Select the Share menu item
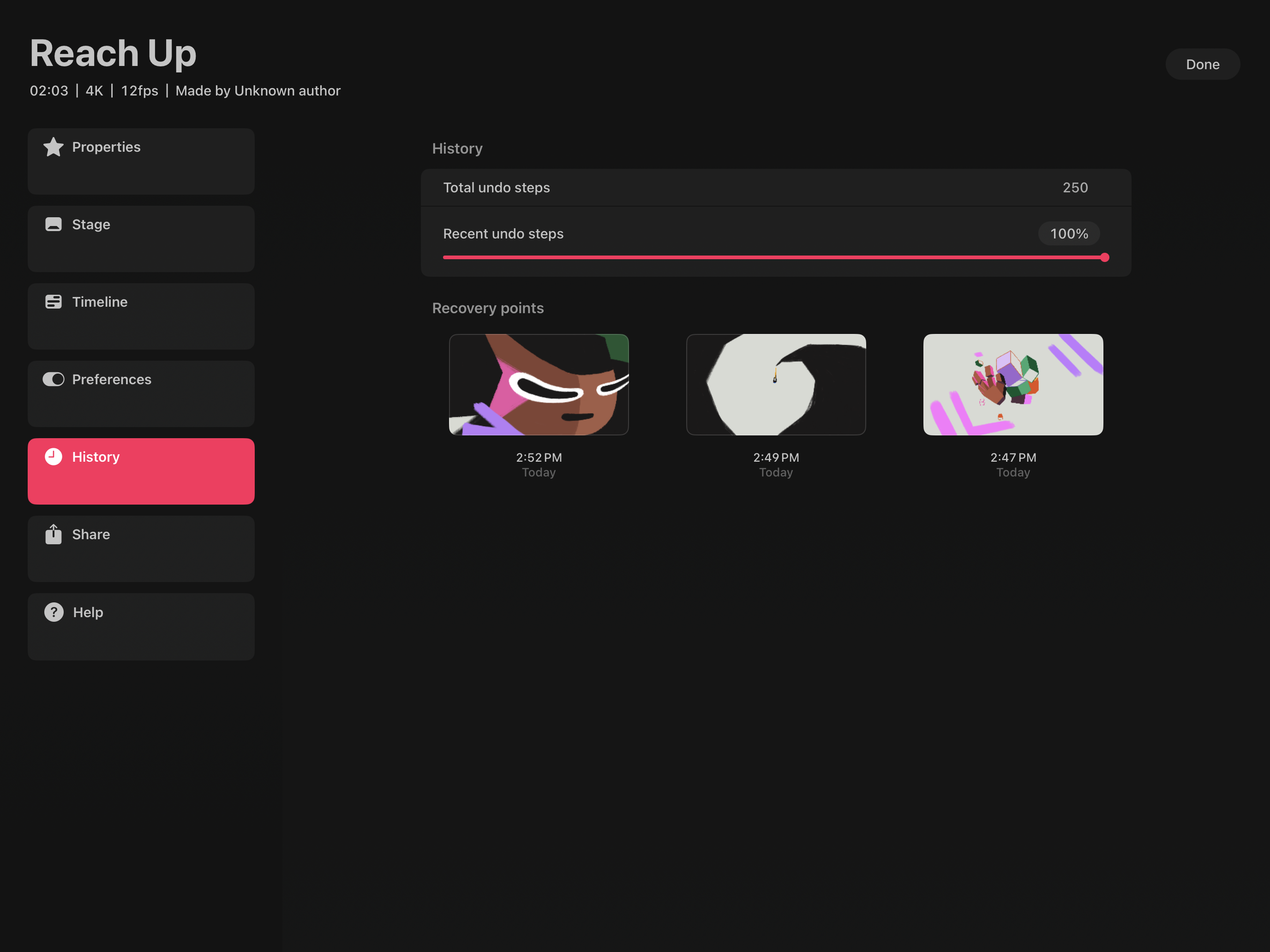Screen dimensions: 1270x952 [141, 548]
